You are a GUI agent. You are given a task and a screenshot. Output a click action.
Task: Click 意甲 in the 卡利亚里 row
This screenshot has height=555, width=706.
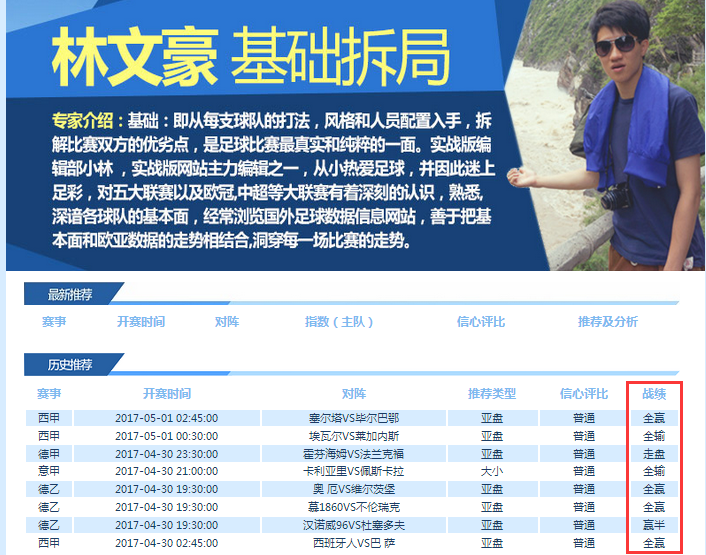49,471
